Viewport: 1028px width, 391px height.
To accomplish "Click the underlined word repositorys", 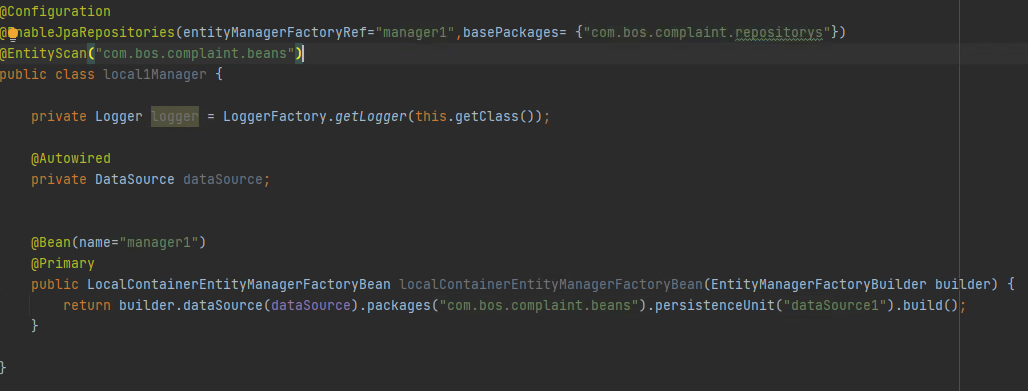I will point(778,32).
